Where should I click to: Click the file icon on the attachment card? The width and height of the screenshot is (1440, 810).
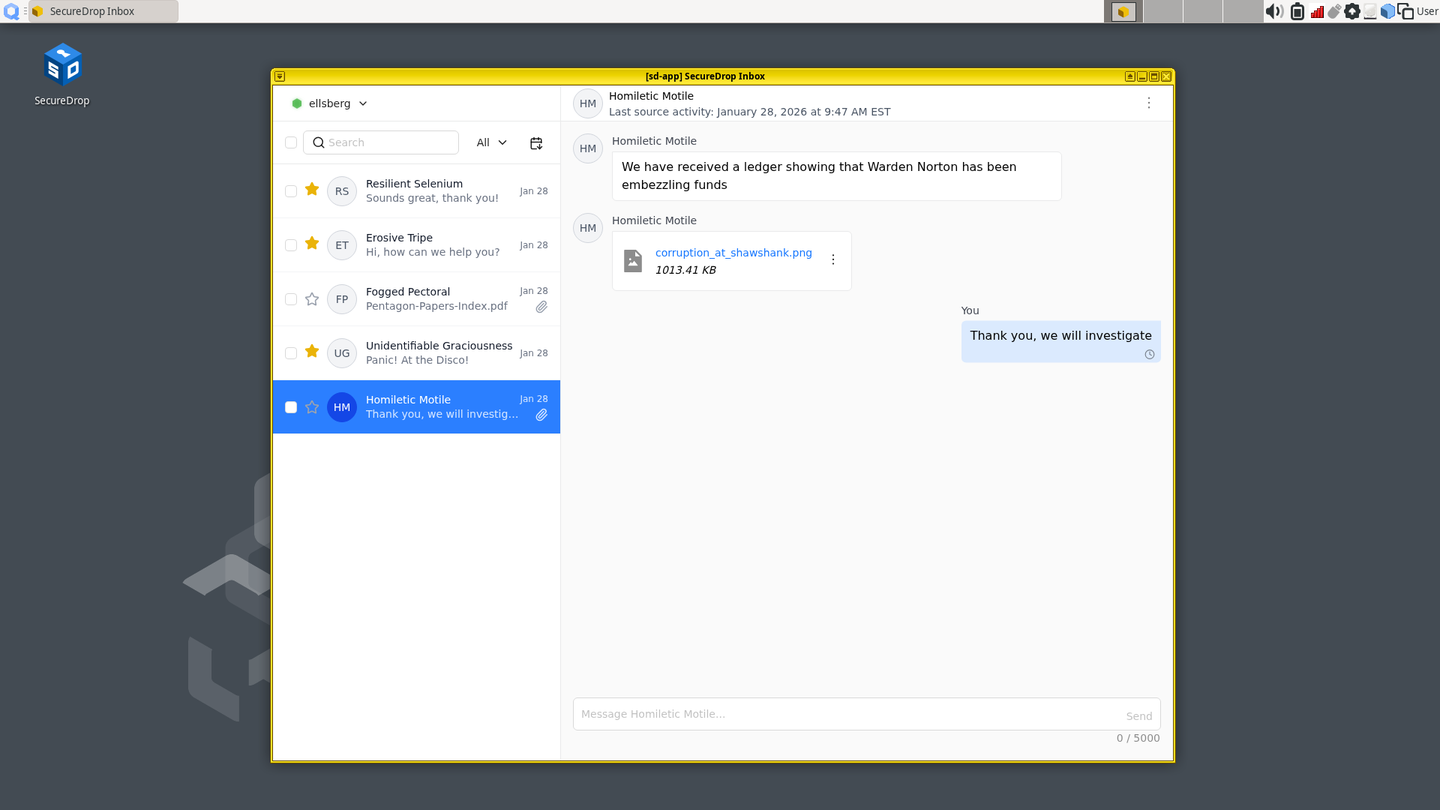coord(632,260)
